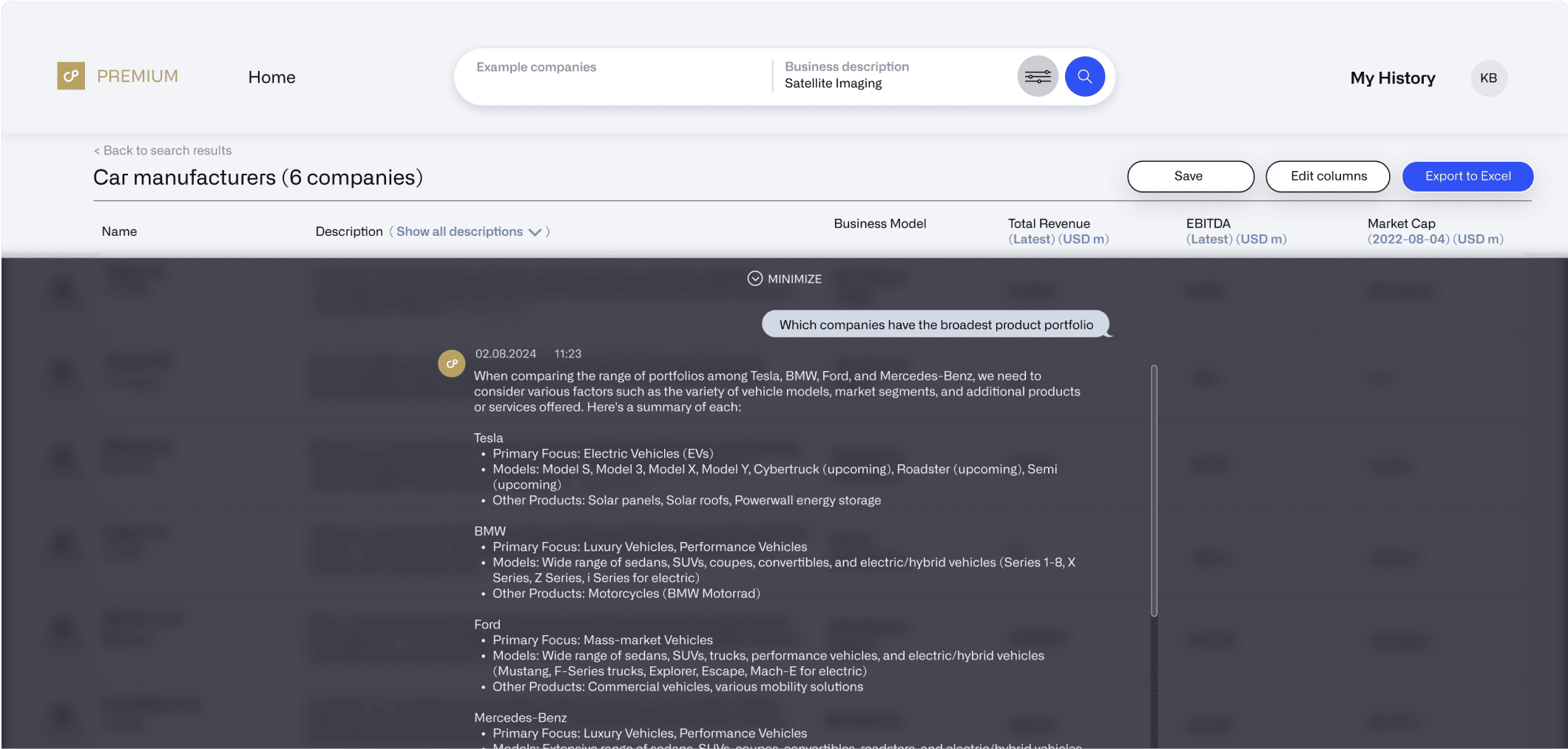Go back to search results
The image size is (1568, 749).
[x=163, y=150]
